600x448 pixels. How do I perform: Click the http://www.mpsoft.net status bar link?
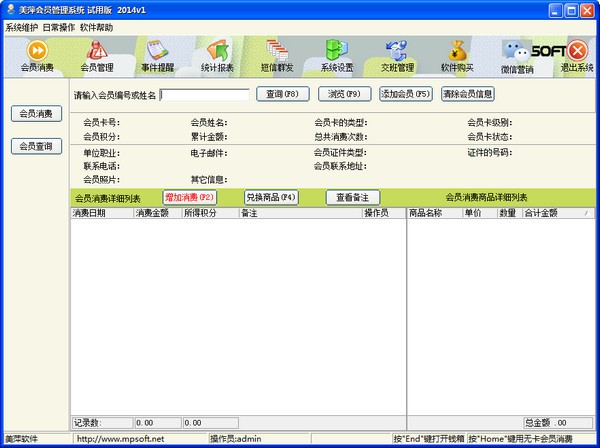[x=120, y=439]
